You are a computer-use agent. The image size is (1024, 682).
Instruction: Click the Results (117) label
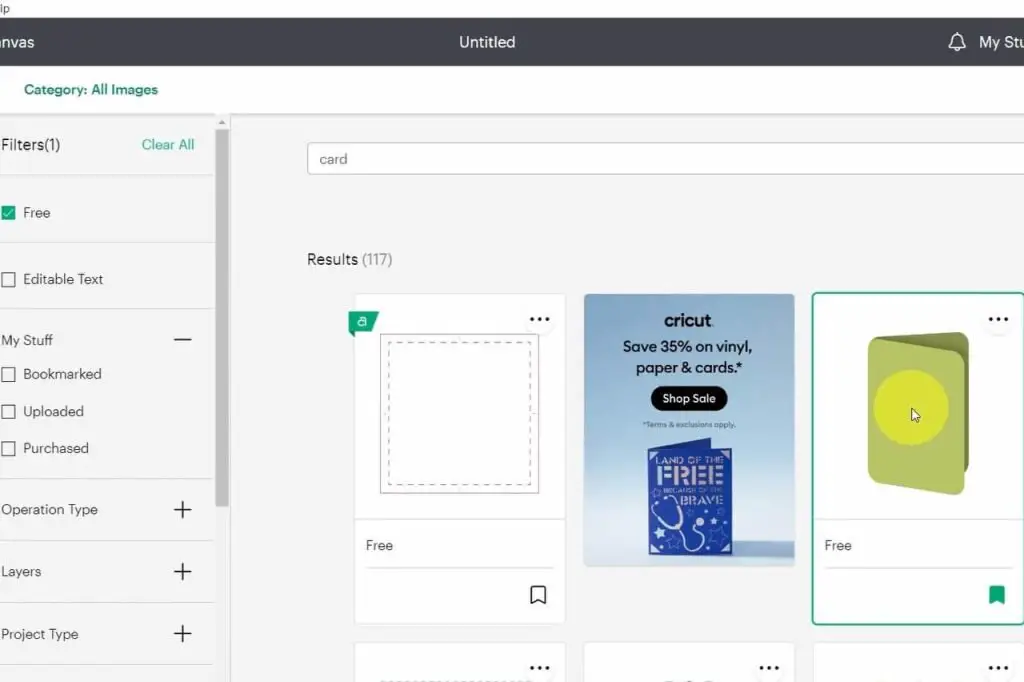click(349, 259)
